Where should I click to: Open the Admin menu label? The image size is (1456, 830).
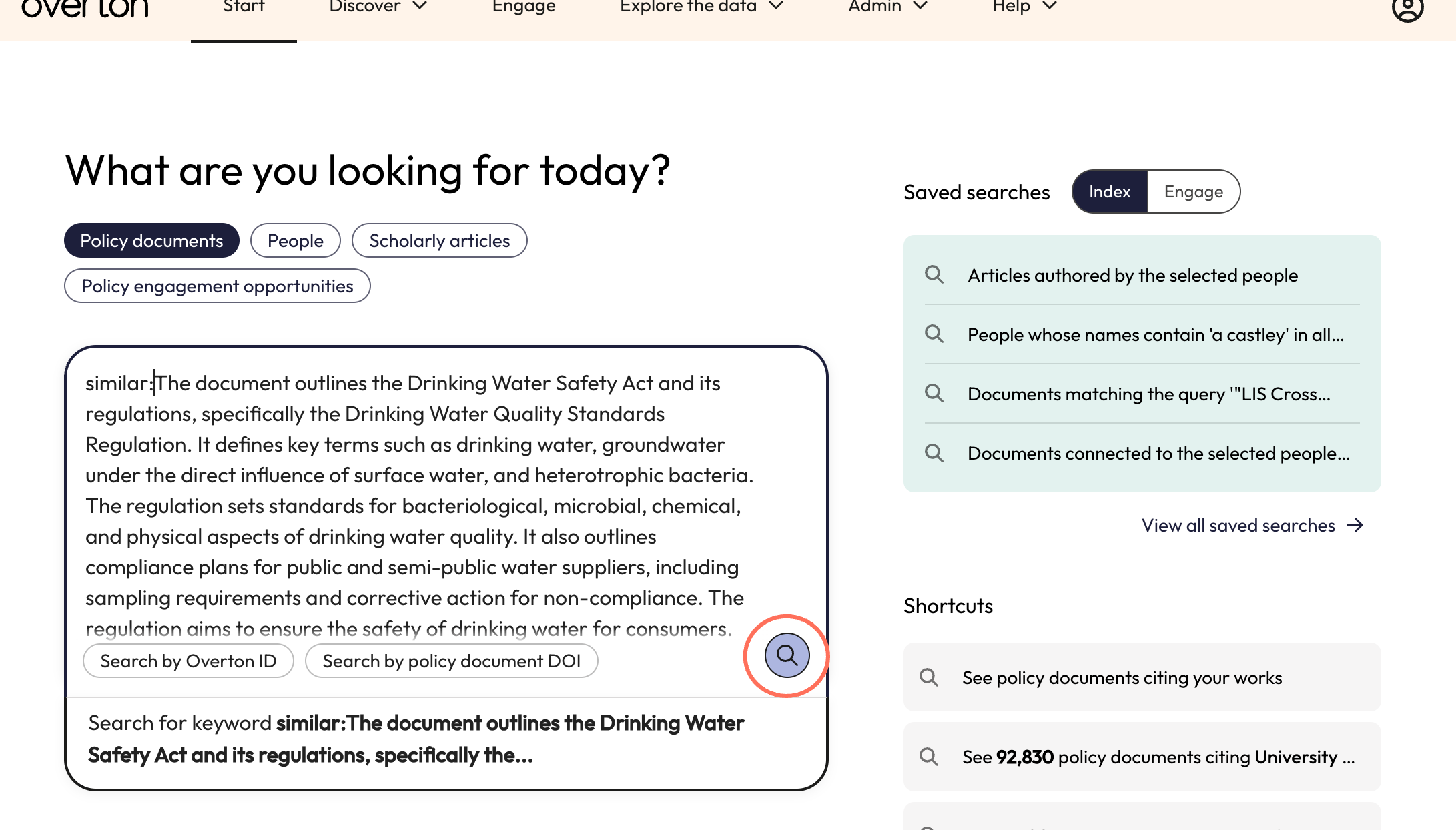(875, 7)
